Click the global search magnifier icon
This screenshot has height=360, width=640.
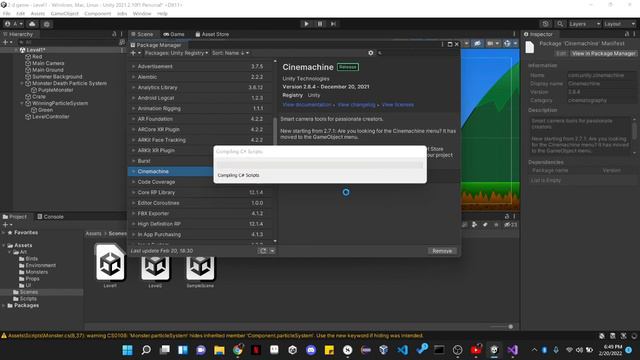click(560, 24)
